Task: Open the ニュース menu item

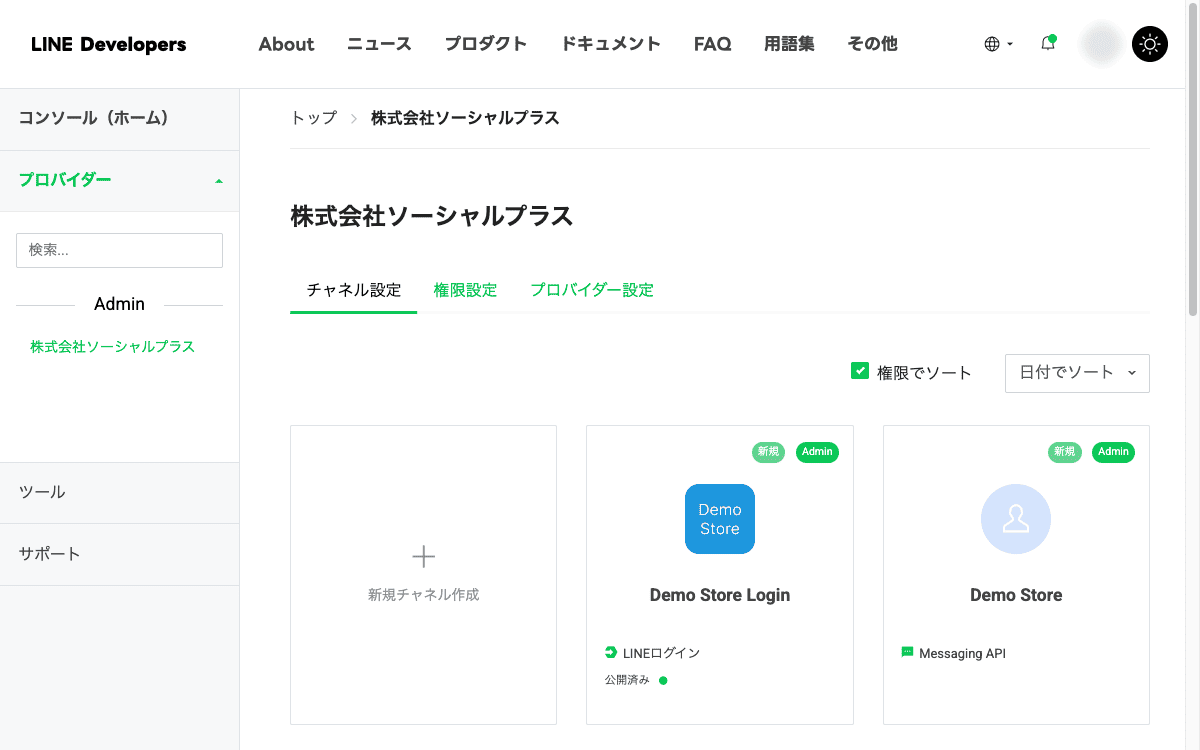Action: coord(379,44)
